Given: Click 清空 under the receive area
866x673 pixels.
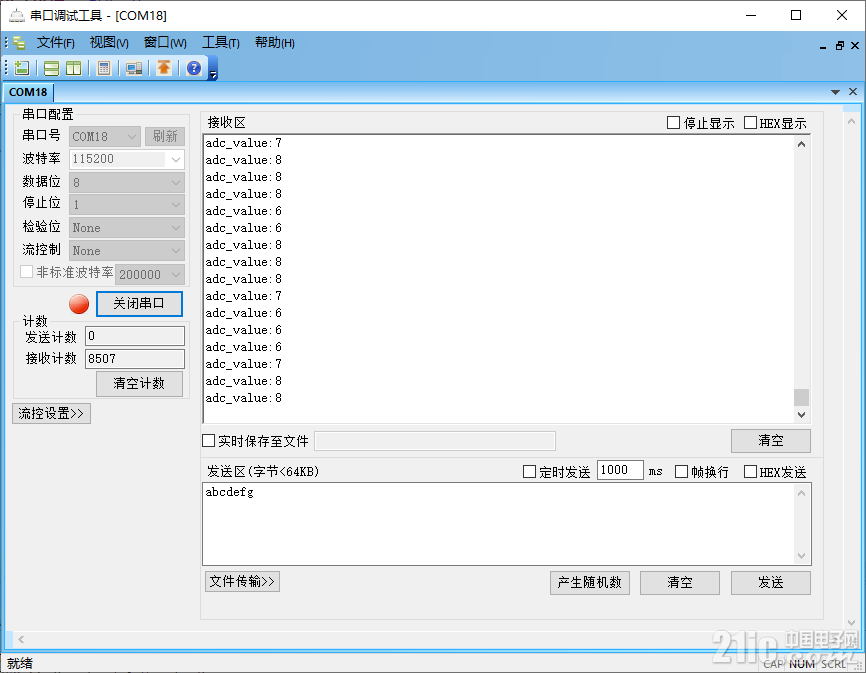Looking at the screenshot, I should (771, 441).
